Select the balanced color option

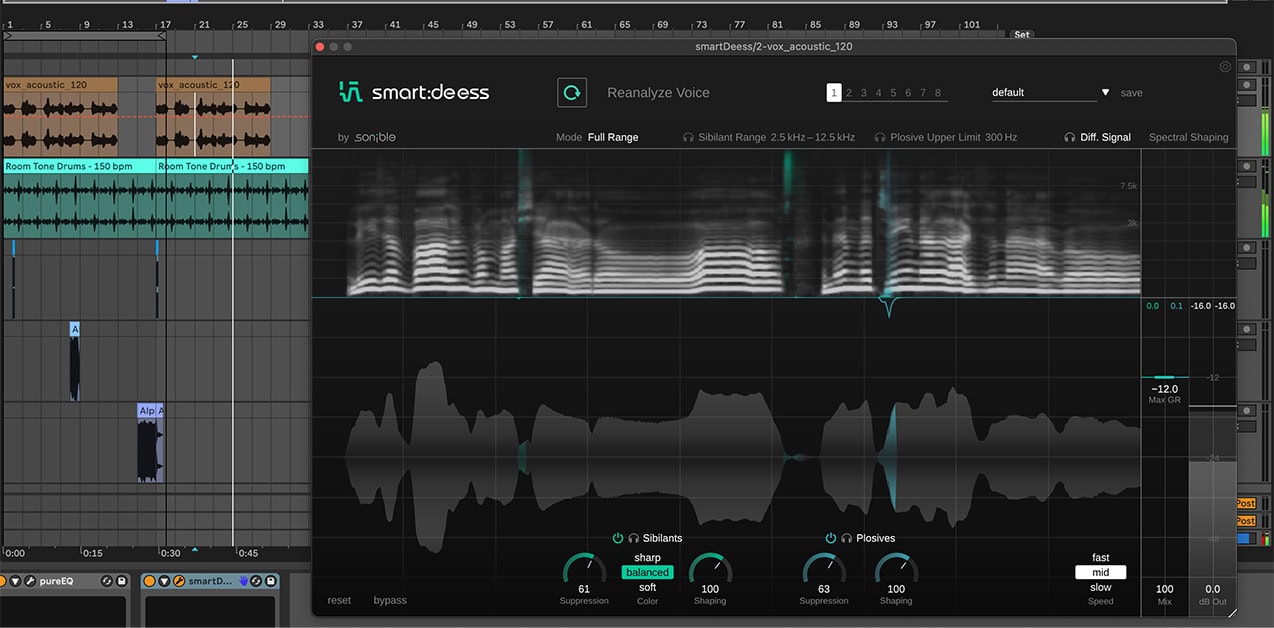click(647, 573)
